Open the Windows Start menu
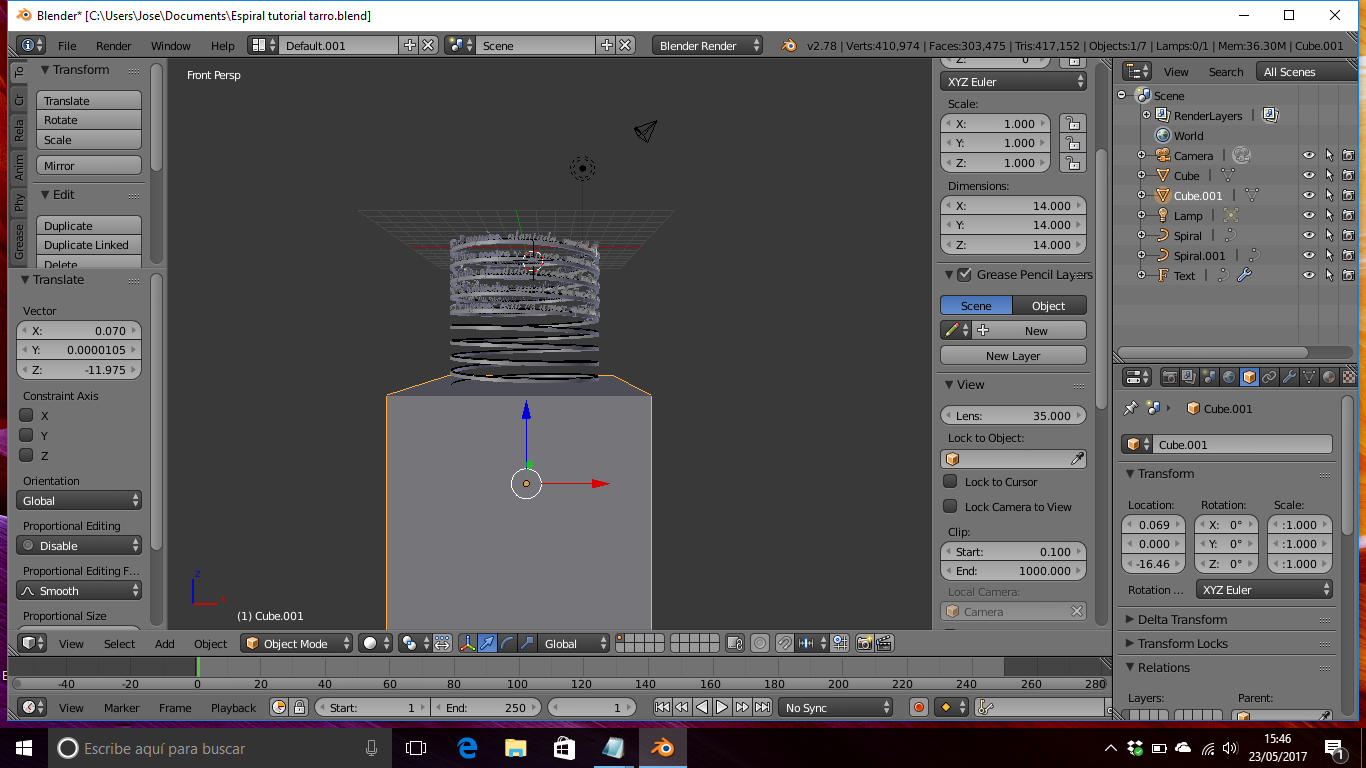The width and height of the screenshot is (1366, 768). pos(24,747)
